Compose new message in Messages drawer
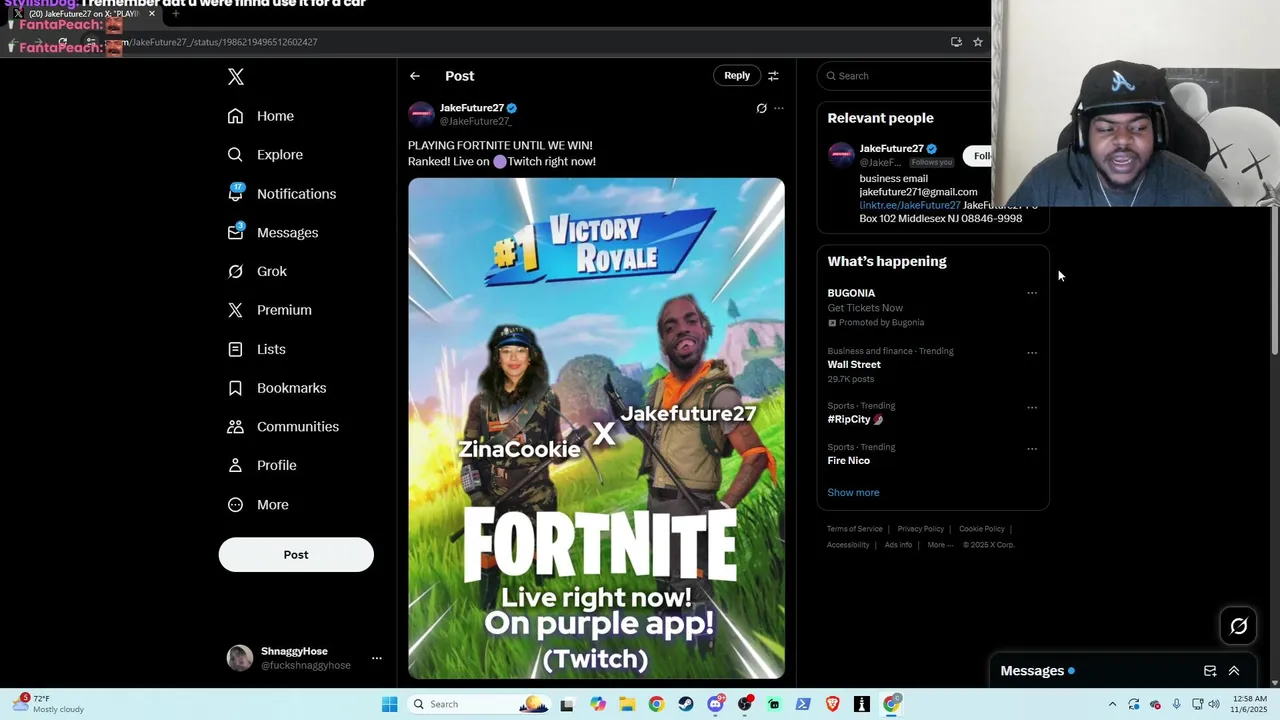1280x720 pixels. coord(1210,671)
